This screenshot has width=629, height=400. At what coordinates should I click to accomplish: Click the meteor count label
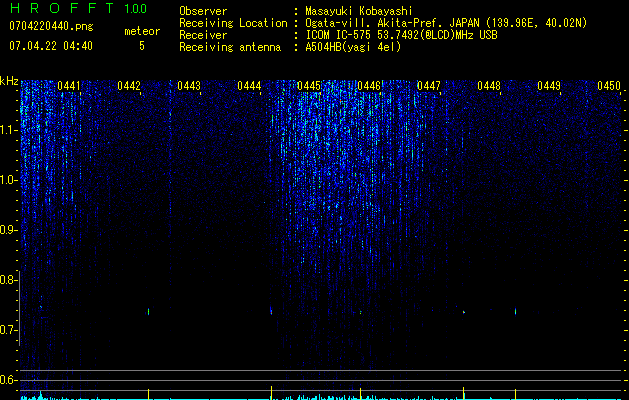coord(142,31)
